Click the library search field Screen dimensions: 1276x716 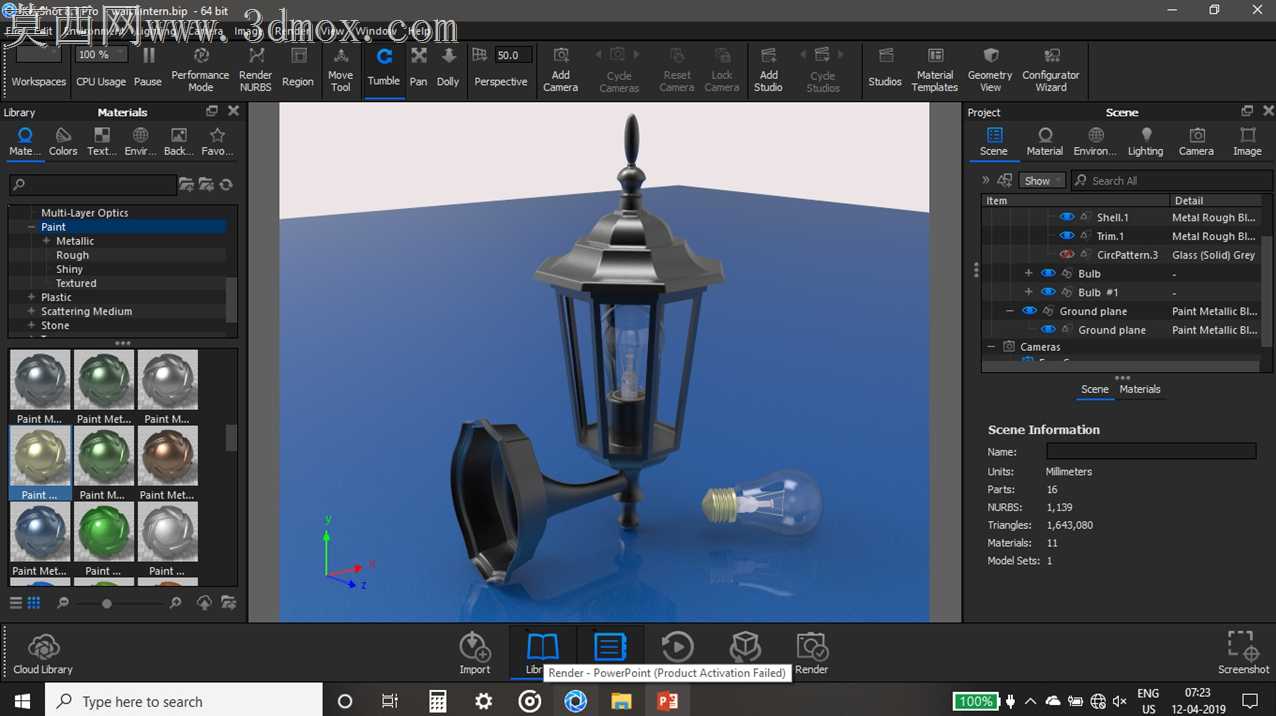coord(93,184)
